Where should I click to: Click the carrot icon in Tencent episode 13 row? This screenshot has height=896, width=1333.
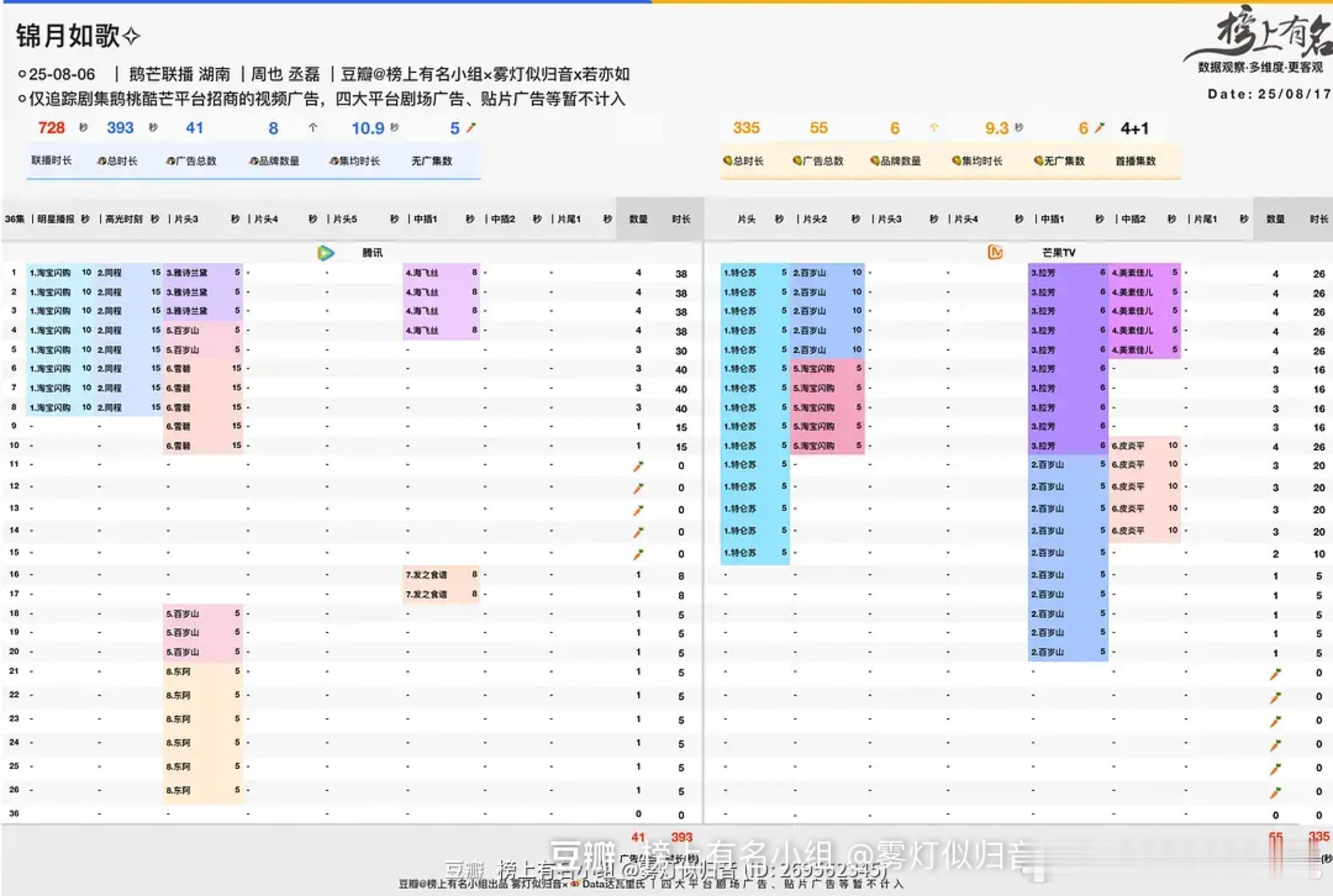tap(638, 510)
